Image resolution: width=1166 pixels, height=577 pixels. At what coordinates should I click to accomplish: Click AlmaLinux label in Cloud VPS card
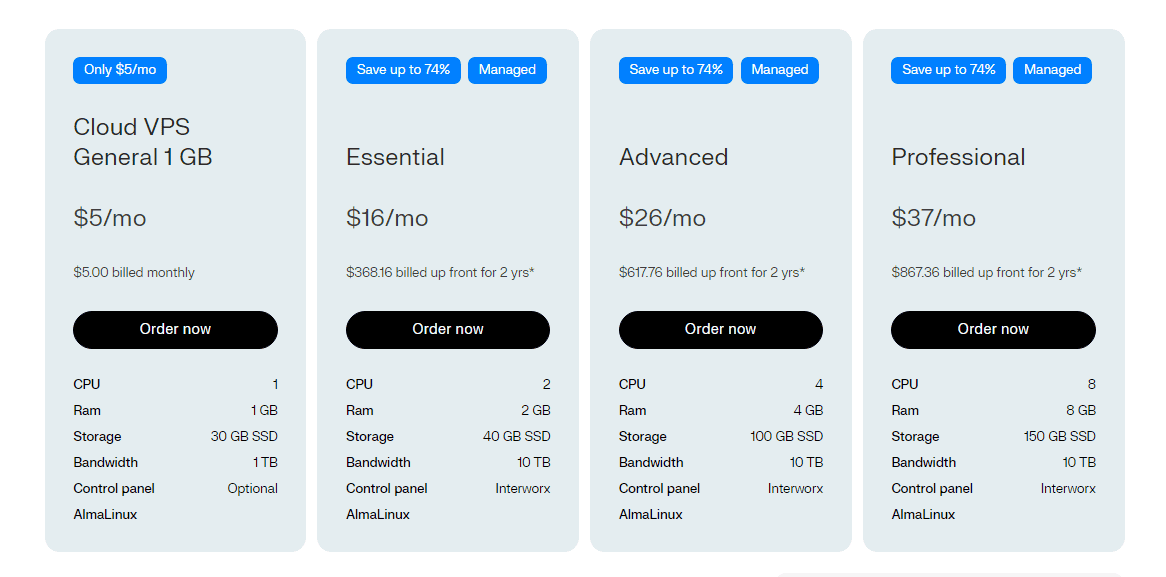[x=105, y=514]
